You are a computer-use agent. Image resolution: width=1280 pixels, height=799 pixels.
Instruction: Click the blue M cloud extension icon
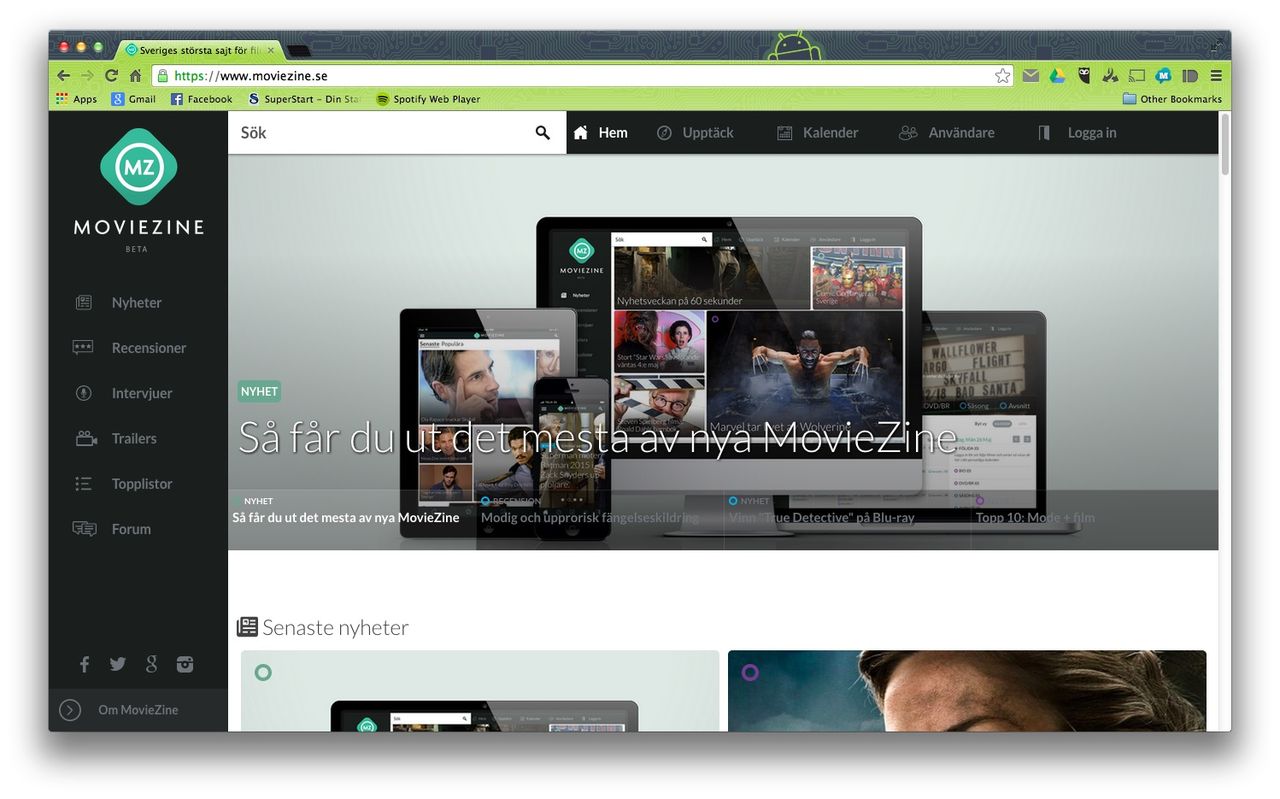[1163, 76]
